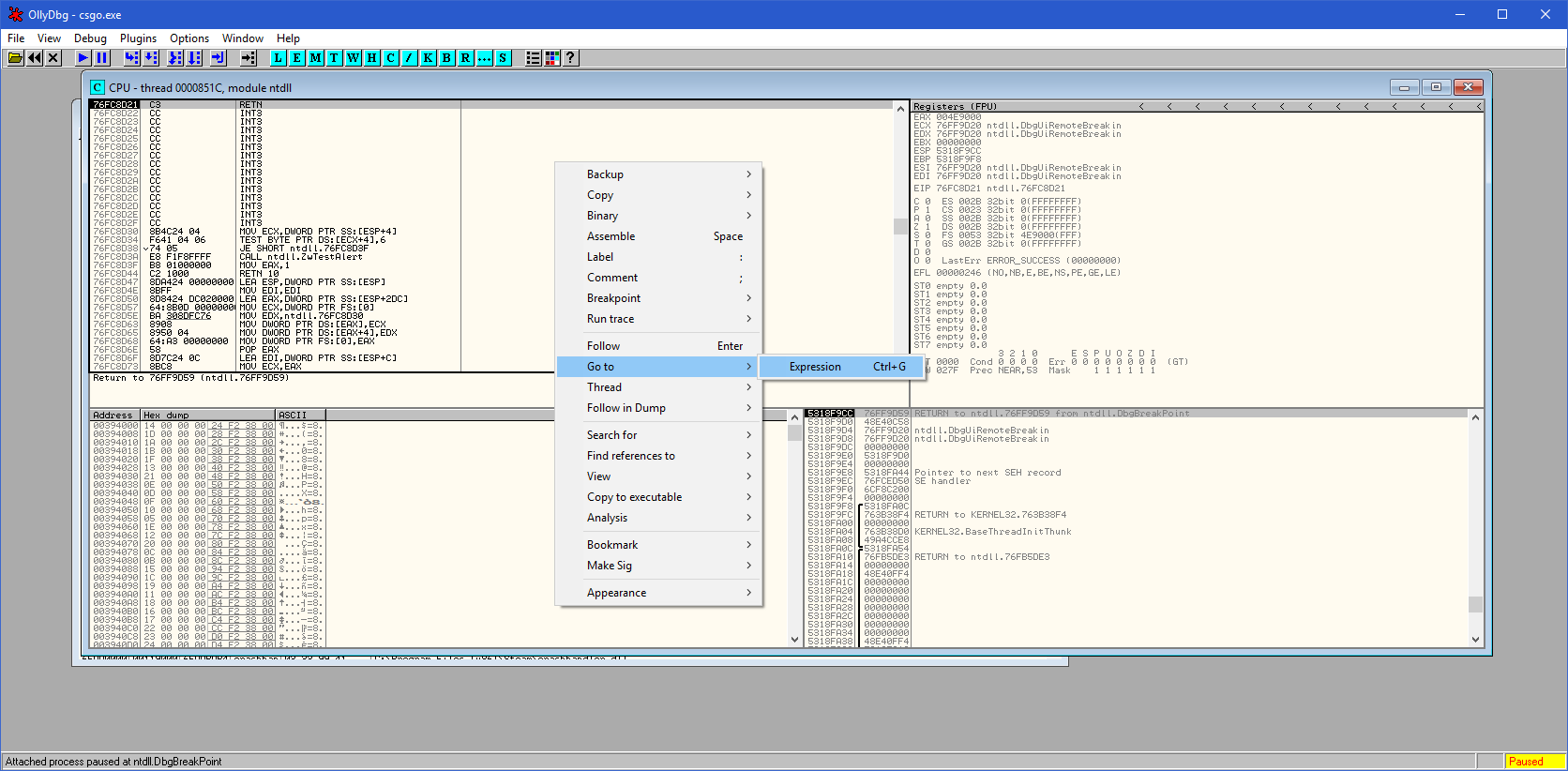Screen dimensions: 1568x771
Task: Open the Window menu
Action: click(243, 38)
